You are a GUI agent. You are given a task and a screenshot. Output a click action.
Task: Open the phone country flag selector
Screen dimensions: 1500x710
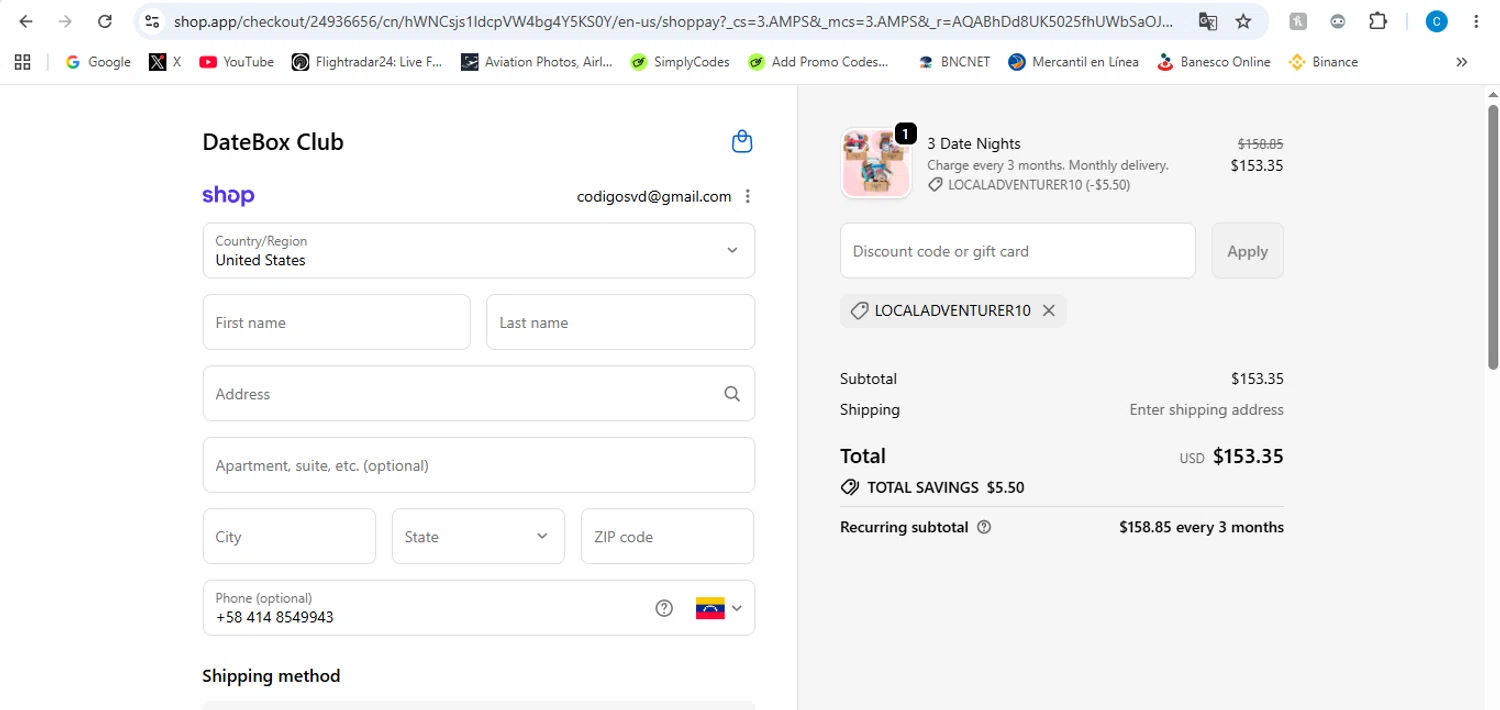(x=719, y=608)
